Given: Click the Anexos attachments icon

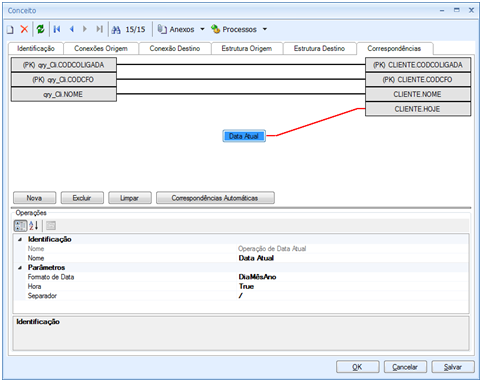Looking at the screenshot, I should pos(162,29).
